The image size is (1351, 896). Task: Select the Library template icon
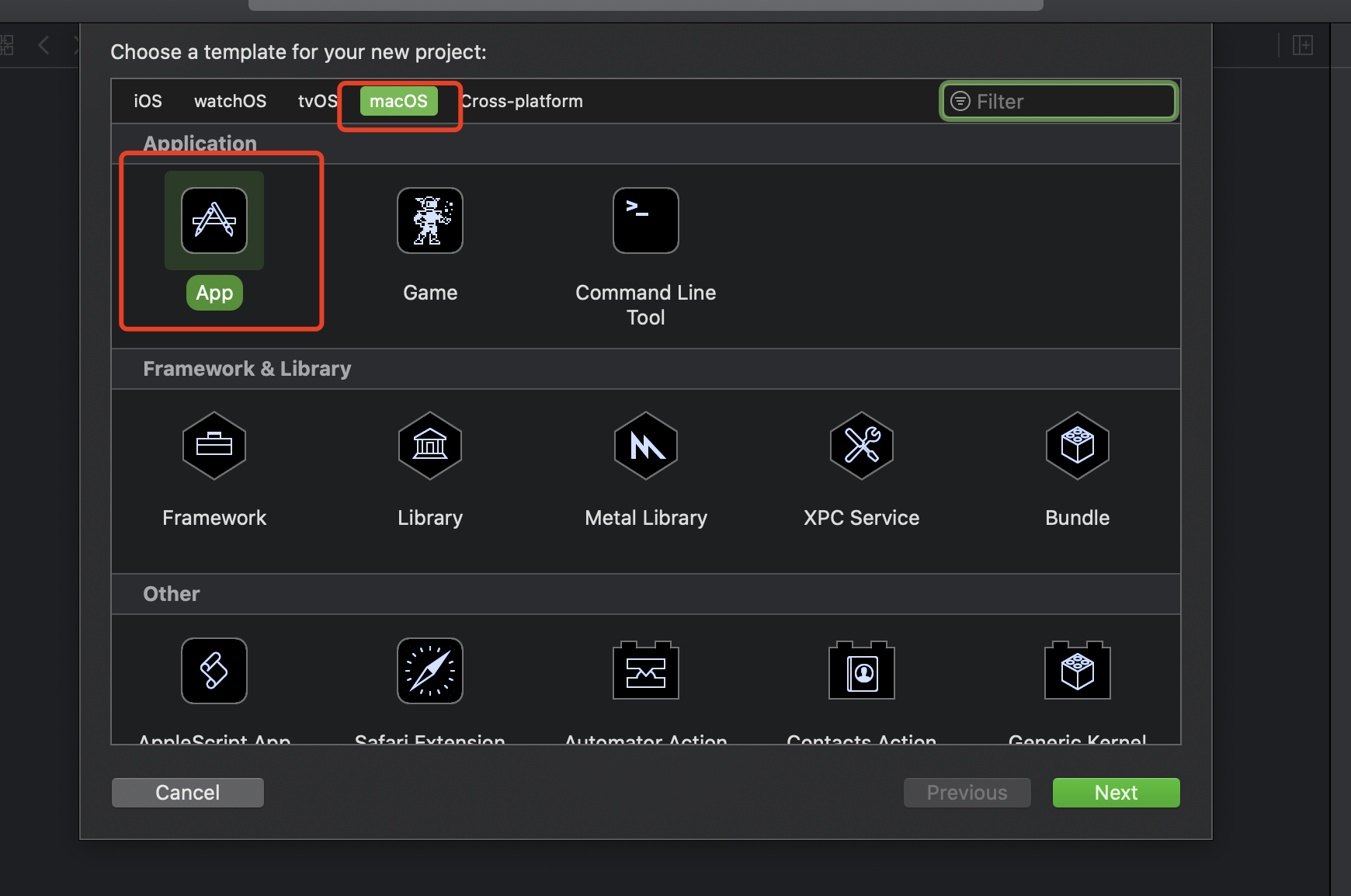pos(430,446)
